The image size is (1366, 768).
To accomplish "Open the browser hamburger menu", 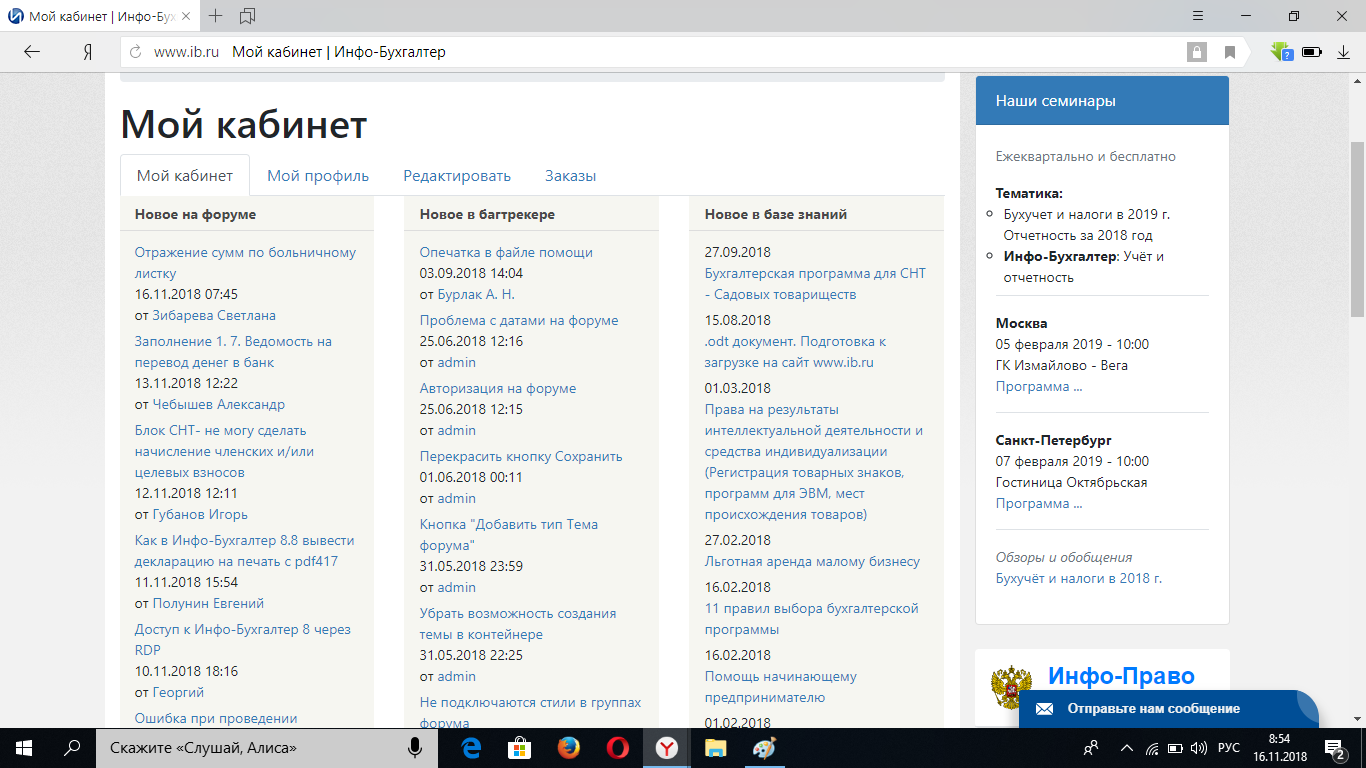I will [x=1199, y=16].
